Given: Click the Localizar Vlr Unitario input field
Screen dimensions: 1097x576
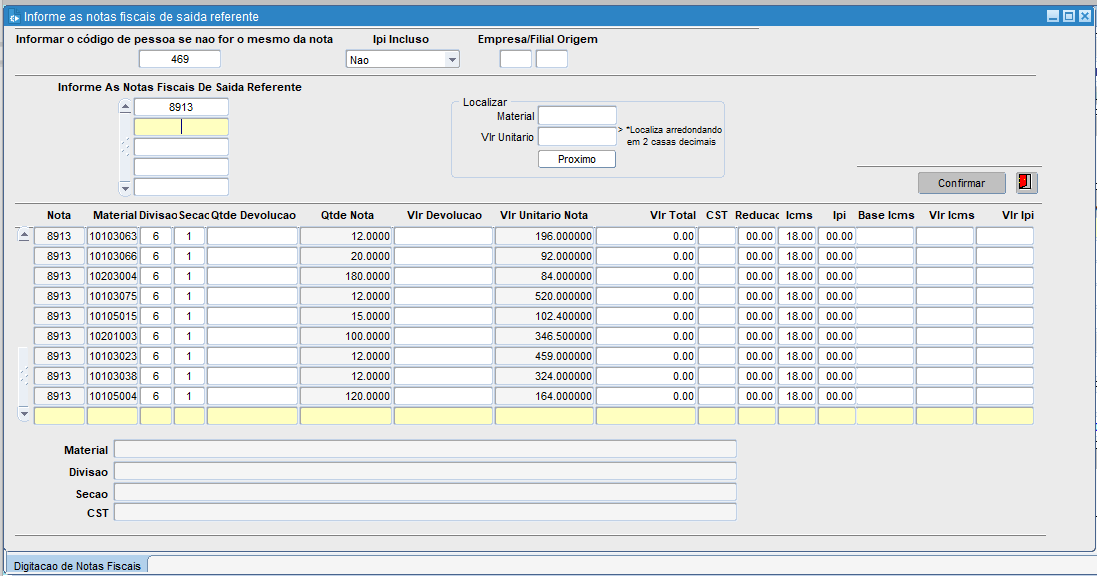Looking at the screenshot, I should coord(577,136).
